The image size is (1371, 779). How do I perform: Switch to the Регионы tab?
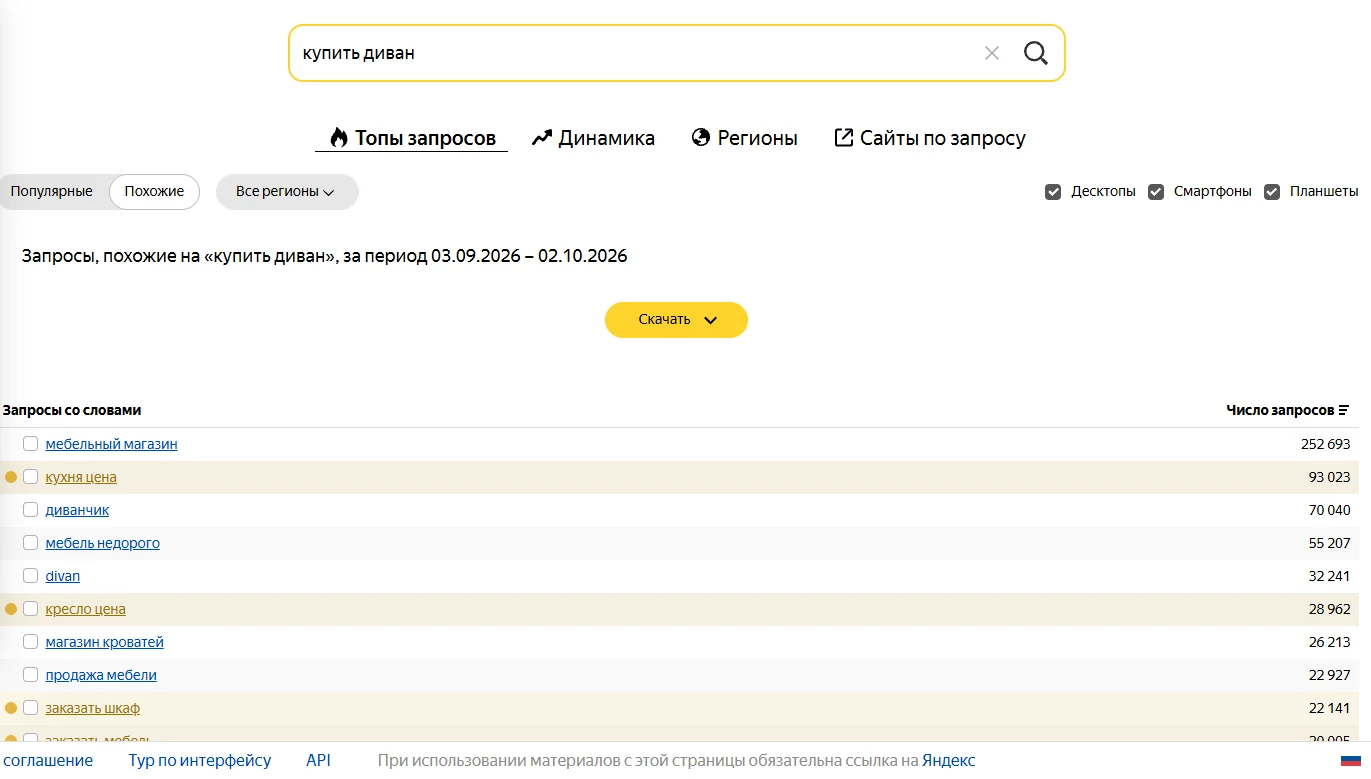[745, 138]
